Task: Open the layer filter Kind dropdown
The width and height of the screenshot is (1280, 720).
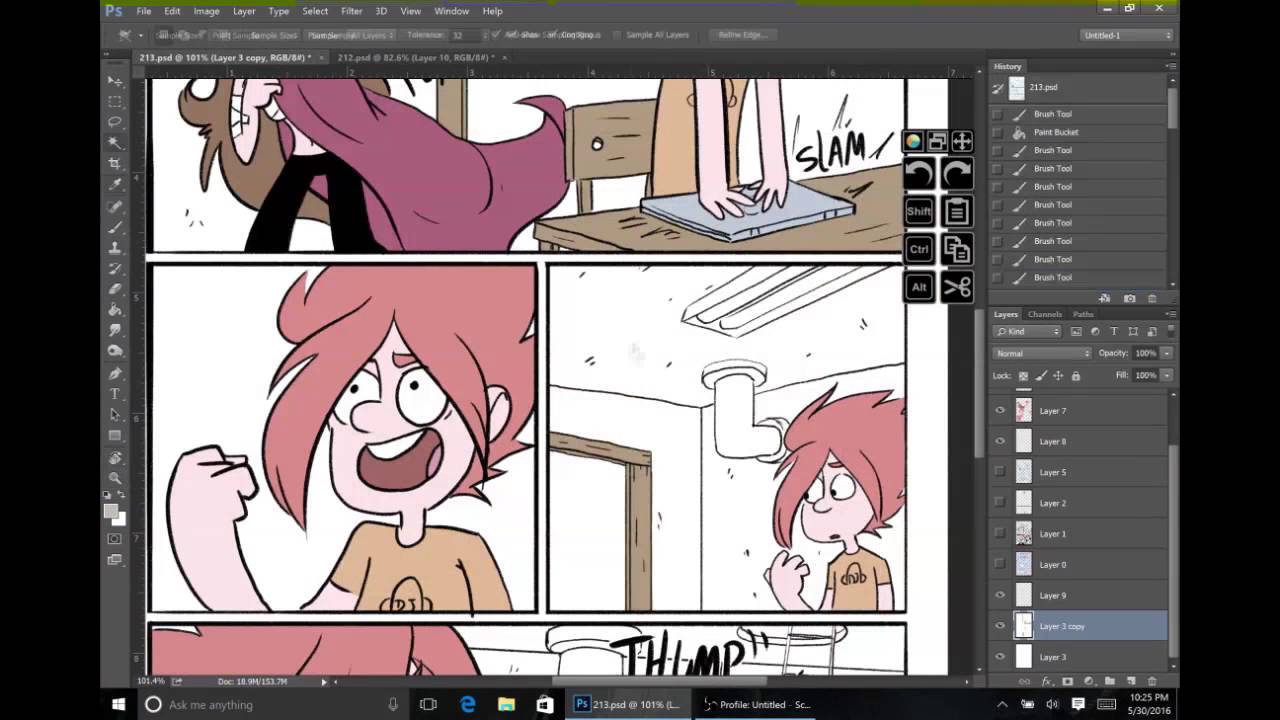Action: pyautogui.click(x=1027, y=331)
